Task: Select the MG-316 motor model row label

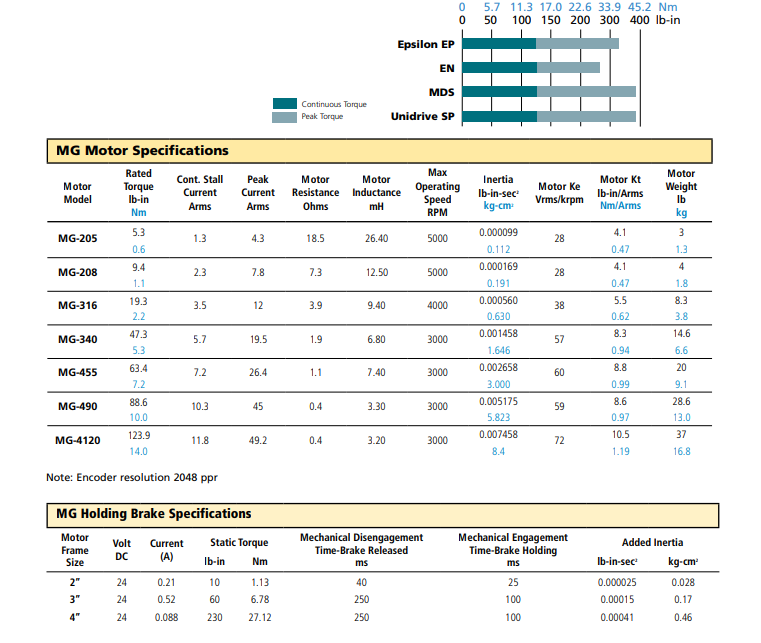Action: pos(77,306)
